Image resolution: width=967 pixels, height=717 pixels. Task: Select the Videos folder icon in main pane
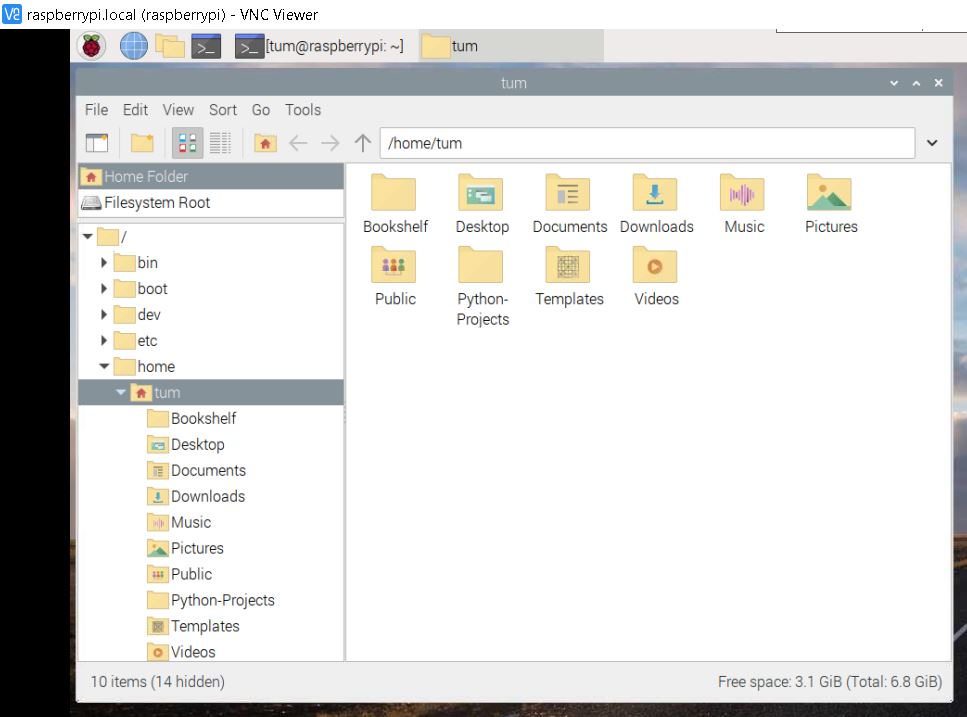pyautogui.click(x=656, y=266)
